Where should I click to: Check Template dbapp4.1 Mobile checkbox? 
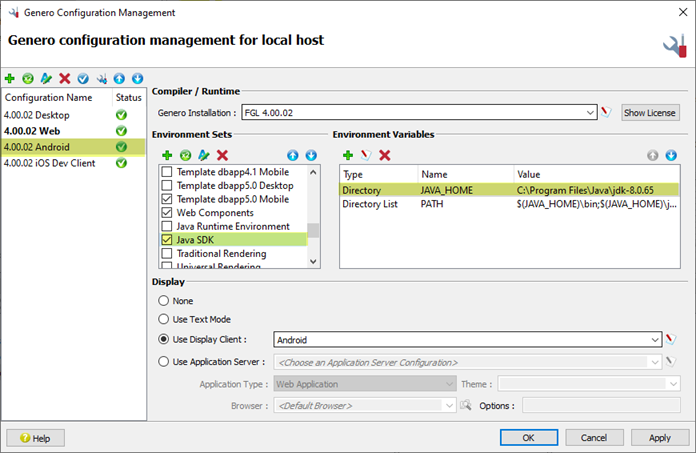[167, 172]
